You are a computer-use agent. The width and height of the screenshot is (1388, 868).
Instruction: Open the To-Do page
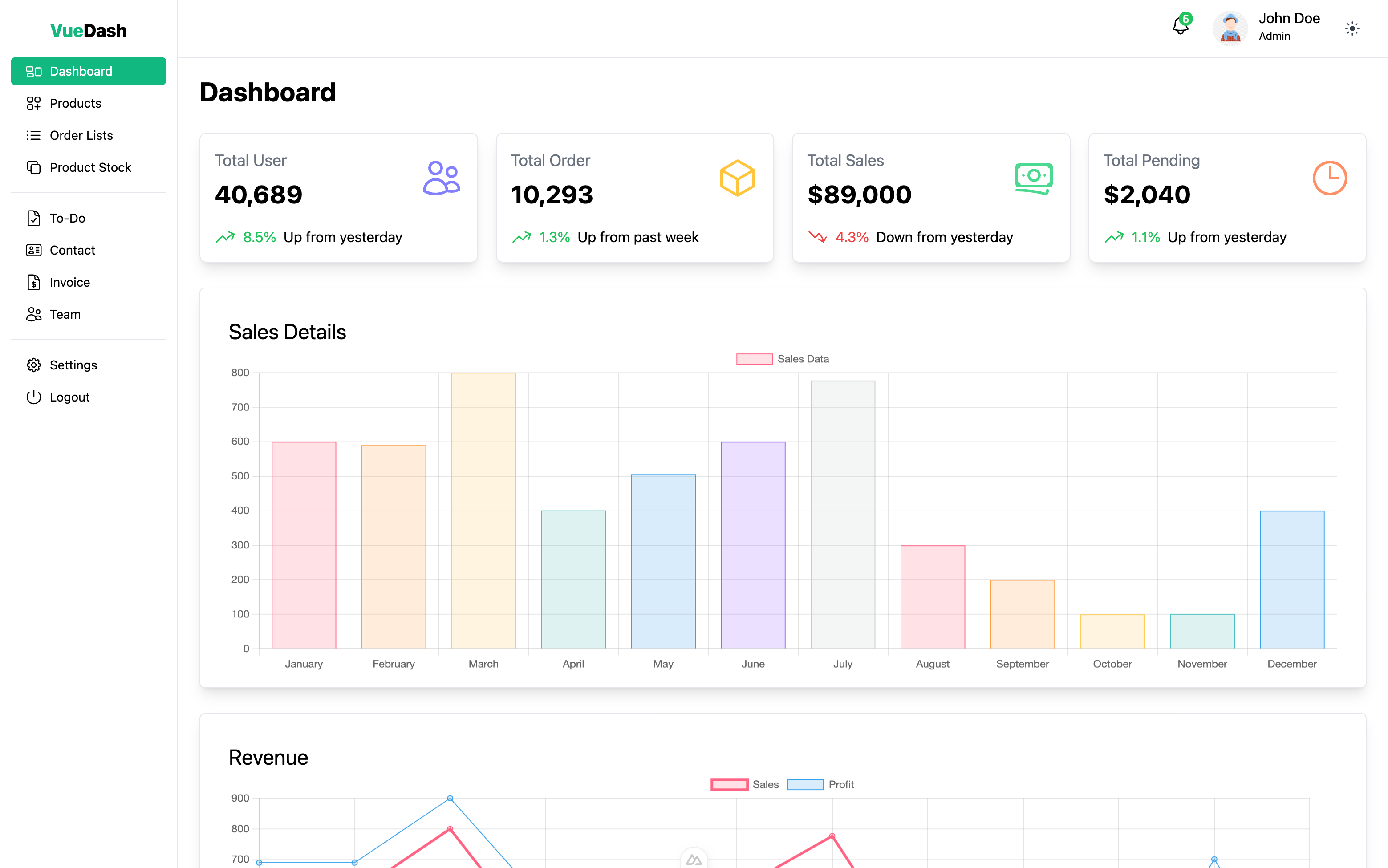(89, 218)
